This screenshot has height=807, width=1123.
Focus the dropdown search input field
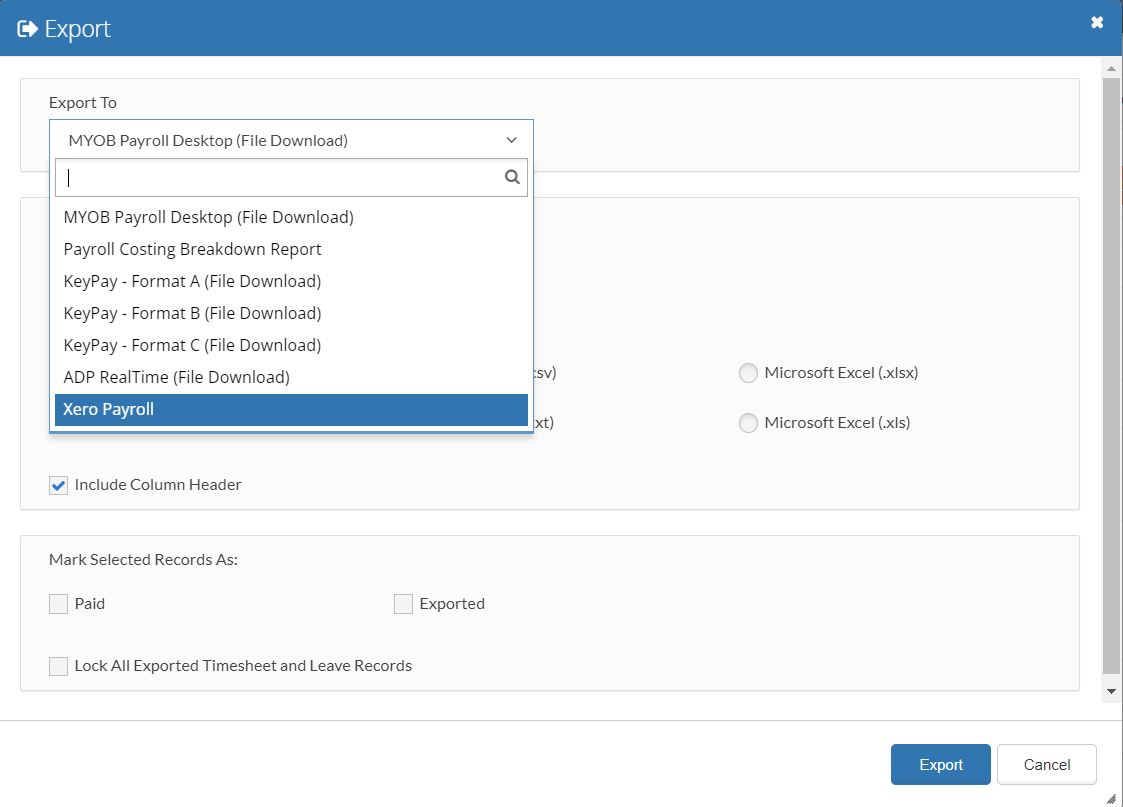click(x=291, y=178)
